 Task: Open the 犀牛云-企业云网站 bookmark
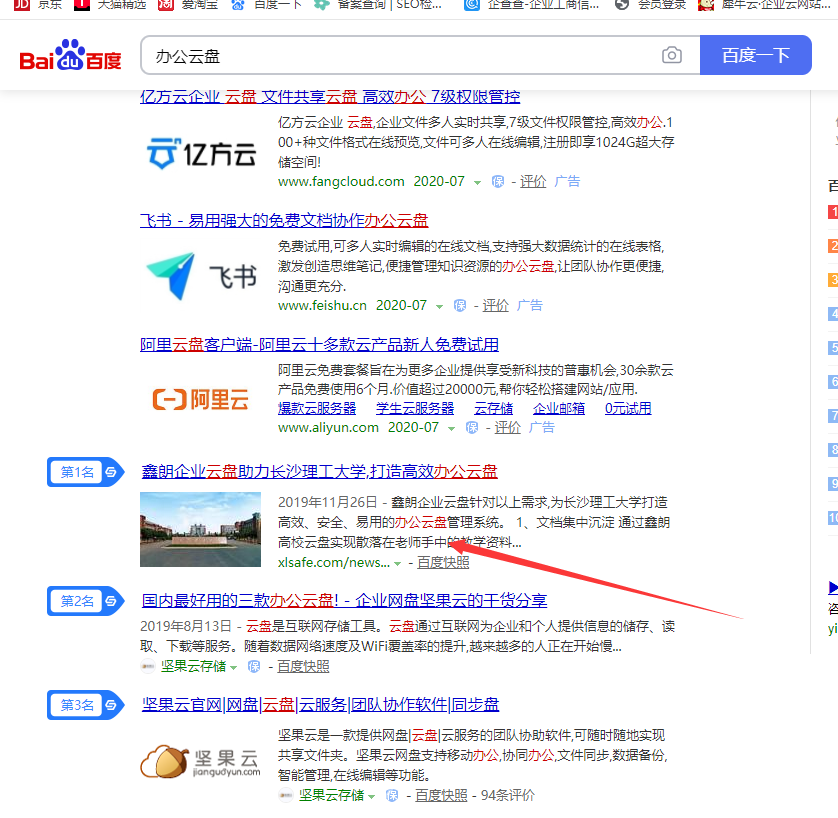(x=764, y=5)
